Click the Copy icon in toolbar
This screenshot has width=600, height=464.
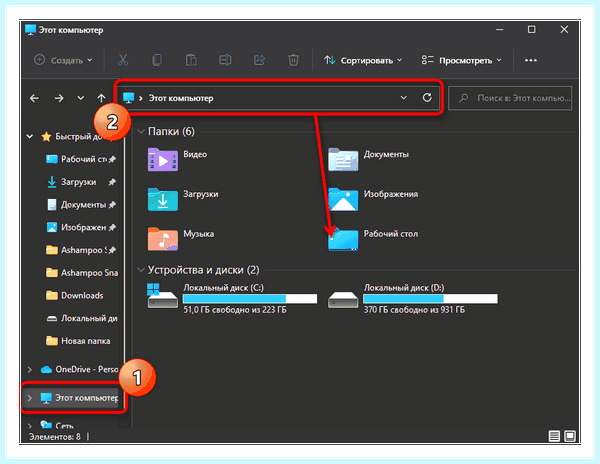click(157, 60)
